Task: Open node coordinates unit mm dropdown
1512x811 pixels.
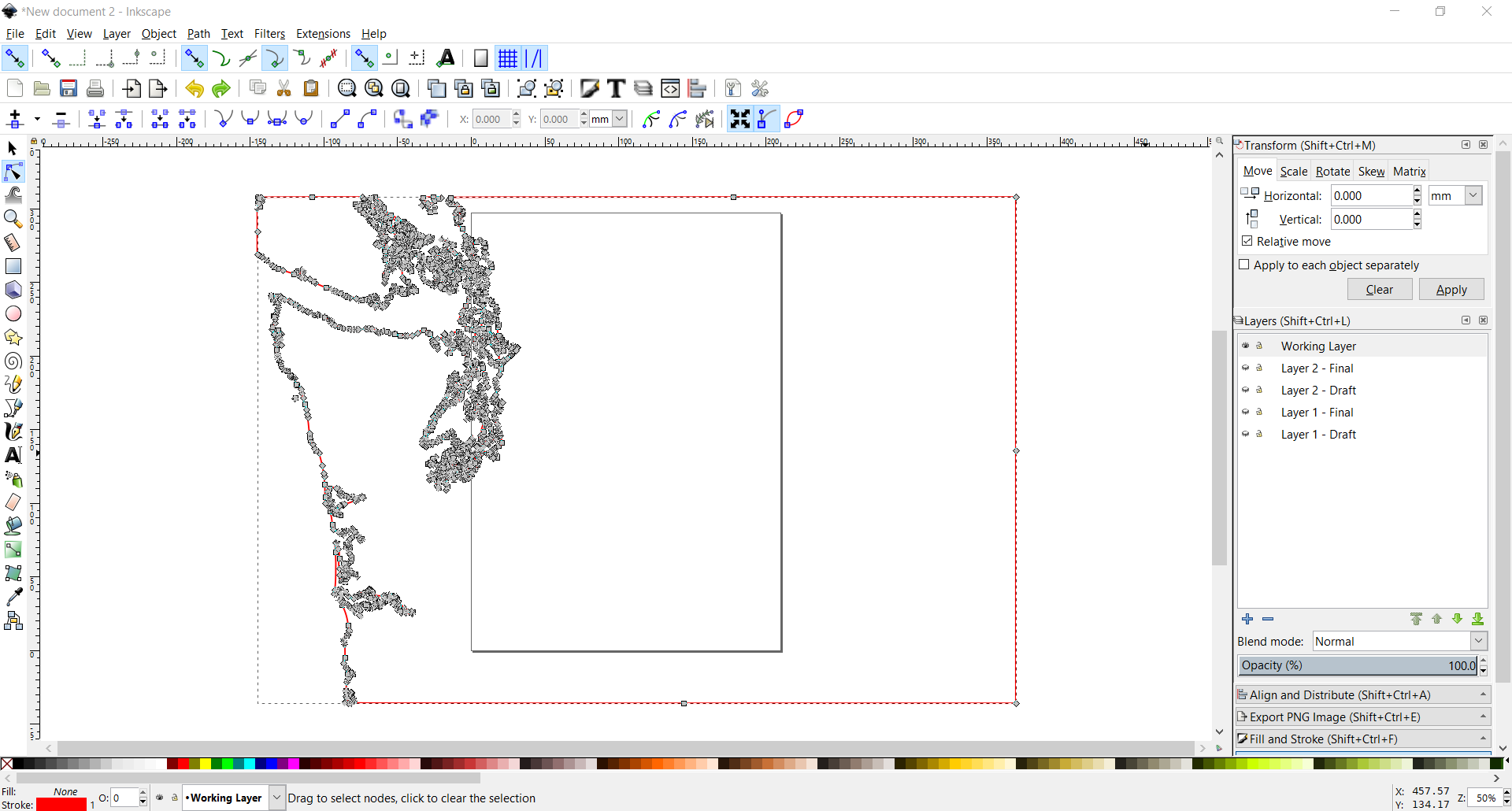Action: pyautogui.click(x=620, y=119)
